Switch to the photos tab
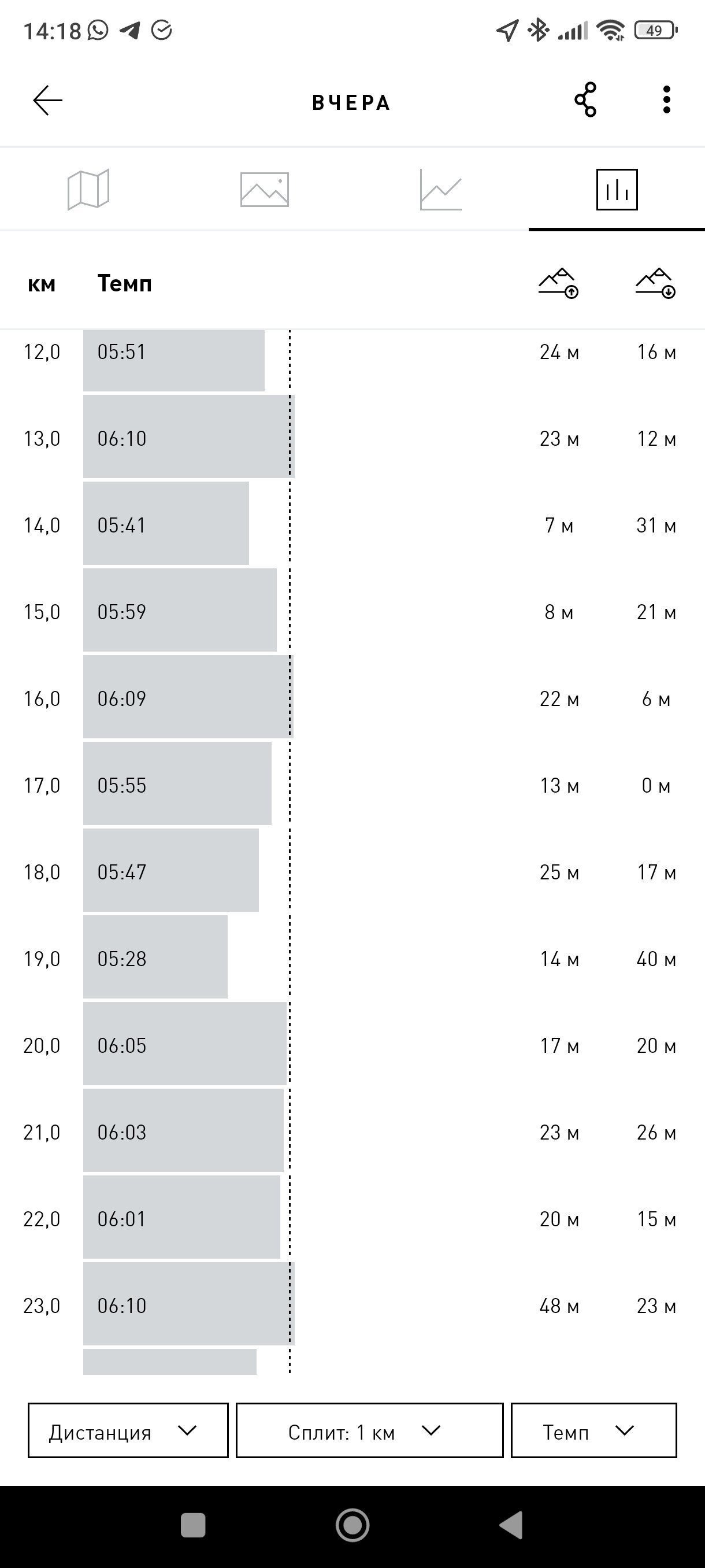 pyautogui.click(x=265, y=189)
